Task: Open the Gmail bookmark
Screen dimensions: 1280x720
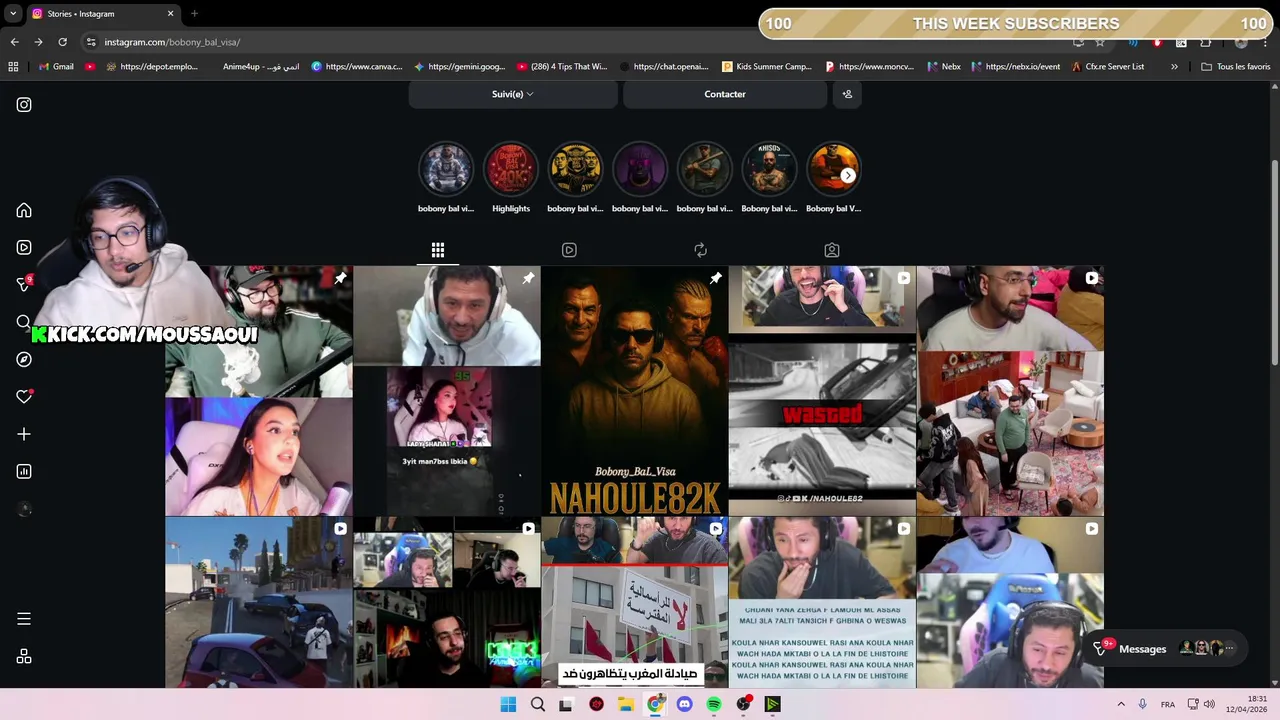Action: (56, 67)
